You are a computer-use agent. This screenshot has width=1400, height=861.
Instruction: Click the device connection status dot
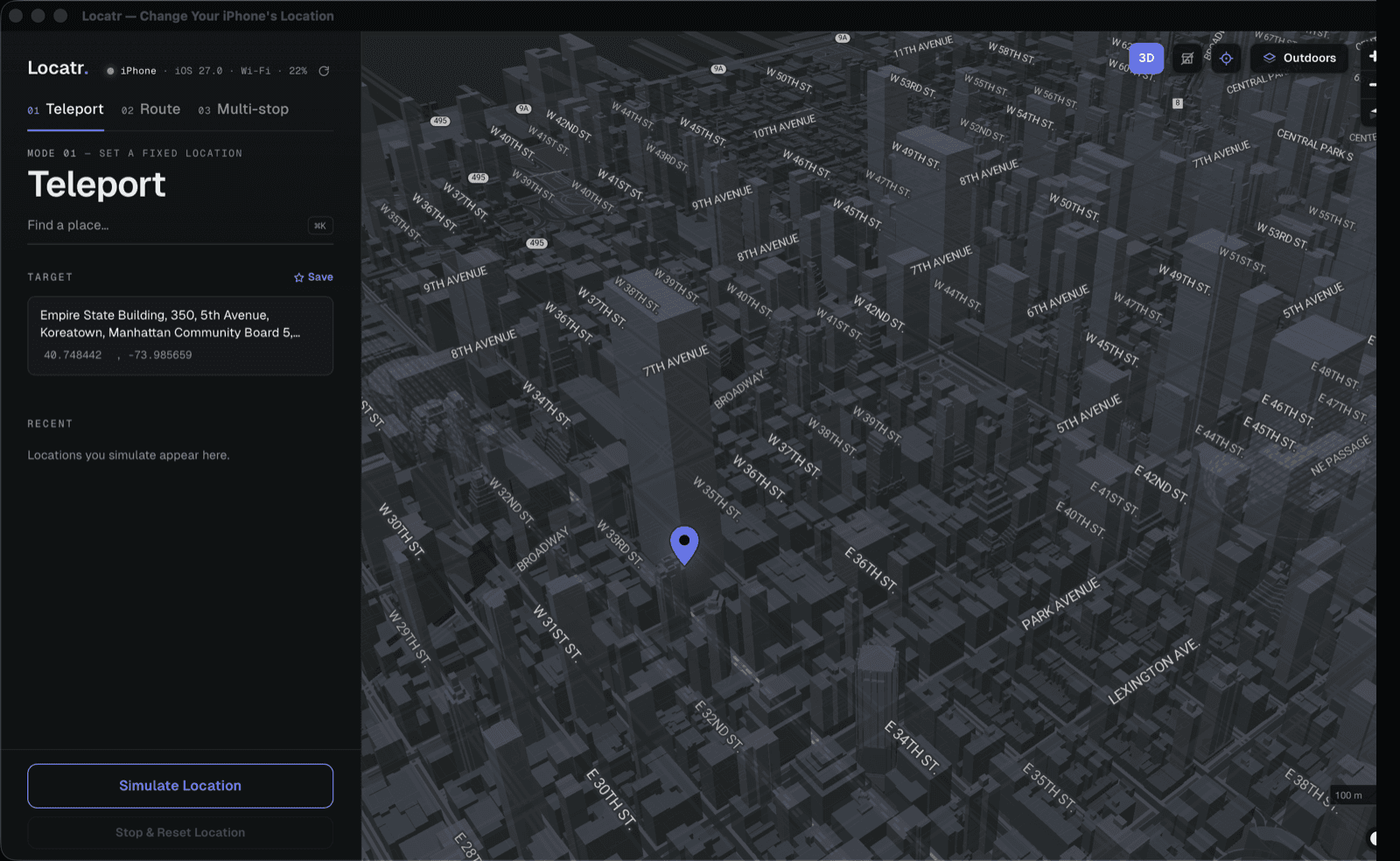tap(110, 71)
